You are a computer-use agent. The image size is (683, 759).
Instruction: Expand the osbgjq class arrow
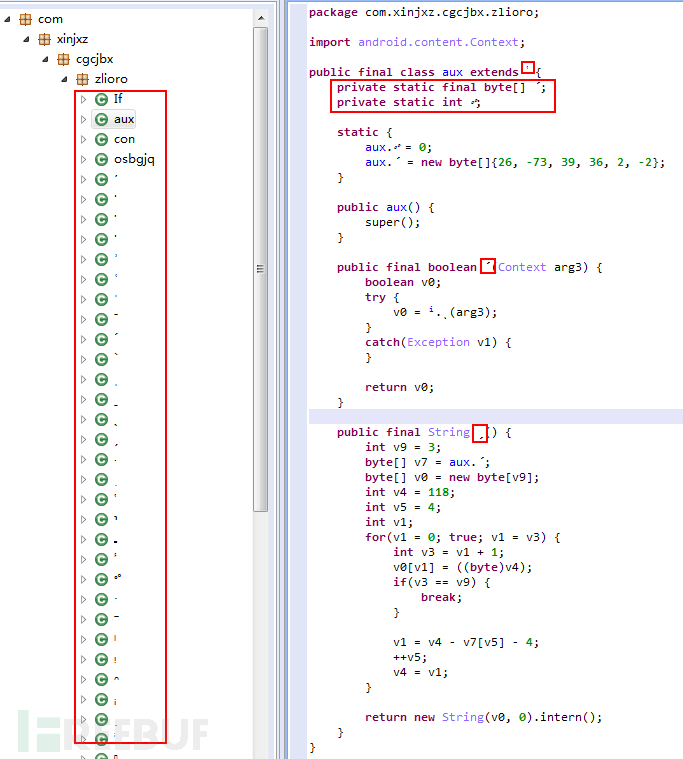click(x=84, y=159)
